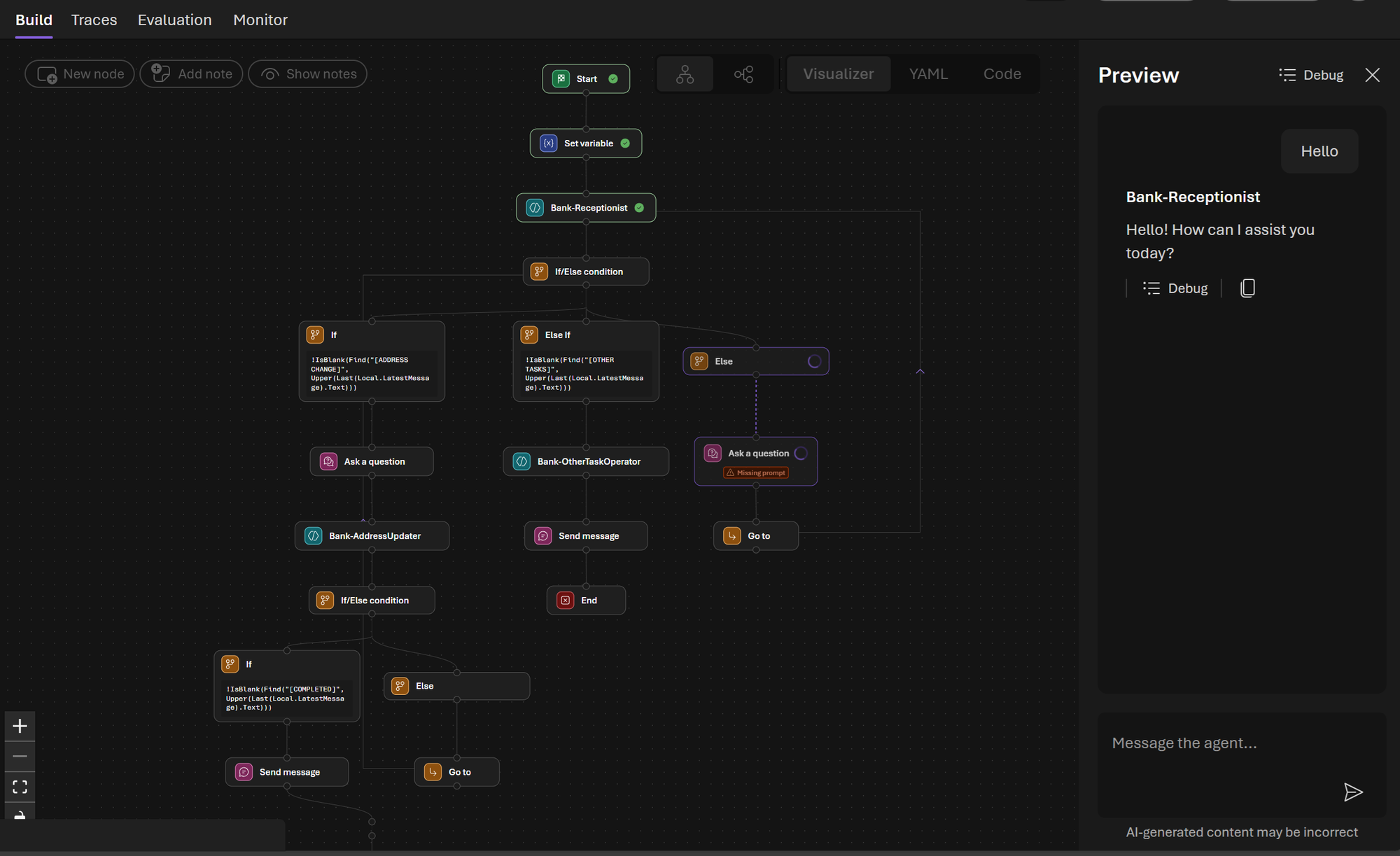Screen dimensions: 1400x856
Task: Click the Message the agent input field
Action: coord(1218,743)
